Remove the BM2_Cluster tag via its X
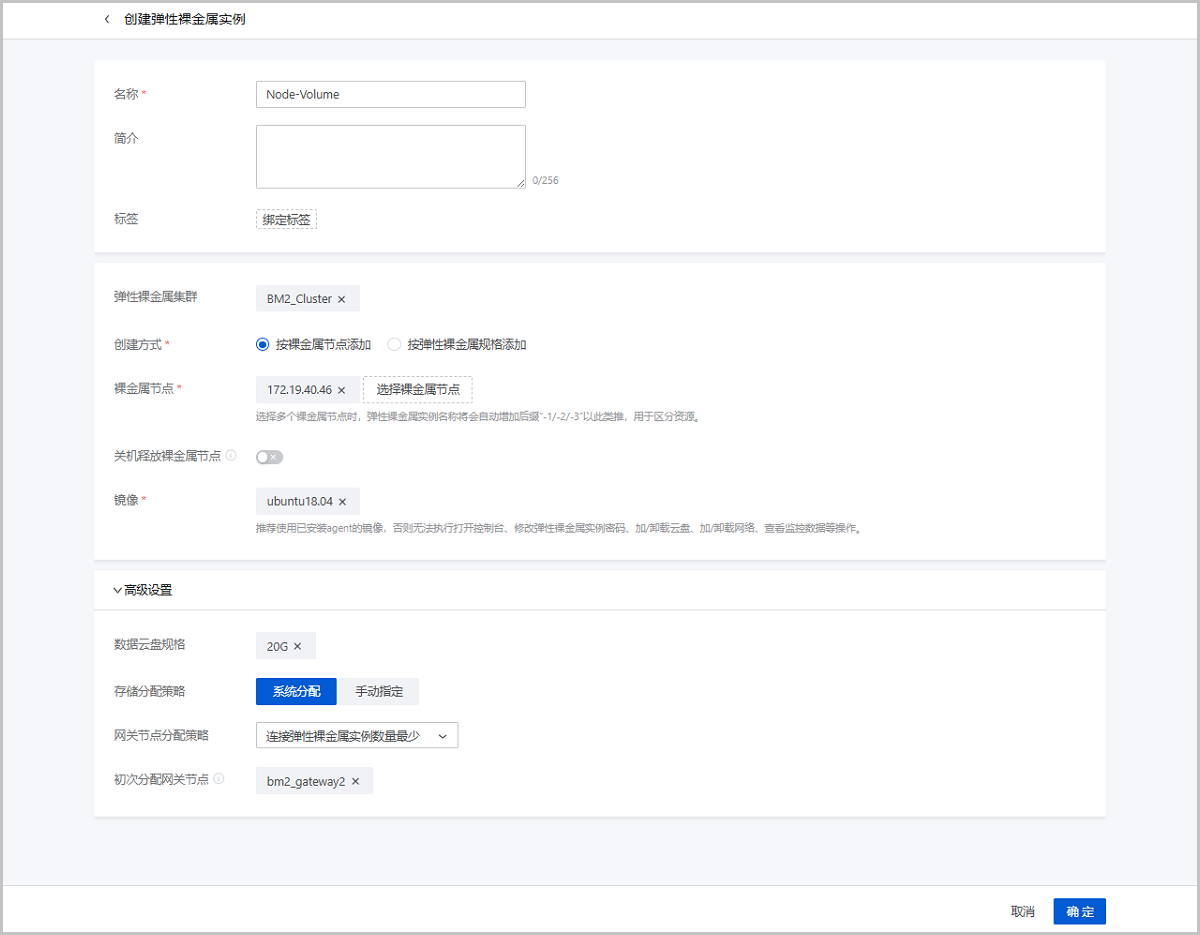1200x935 pixels. [x=341, y=299]
